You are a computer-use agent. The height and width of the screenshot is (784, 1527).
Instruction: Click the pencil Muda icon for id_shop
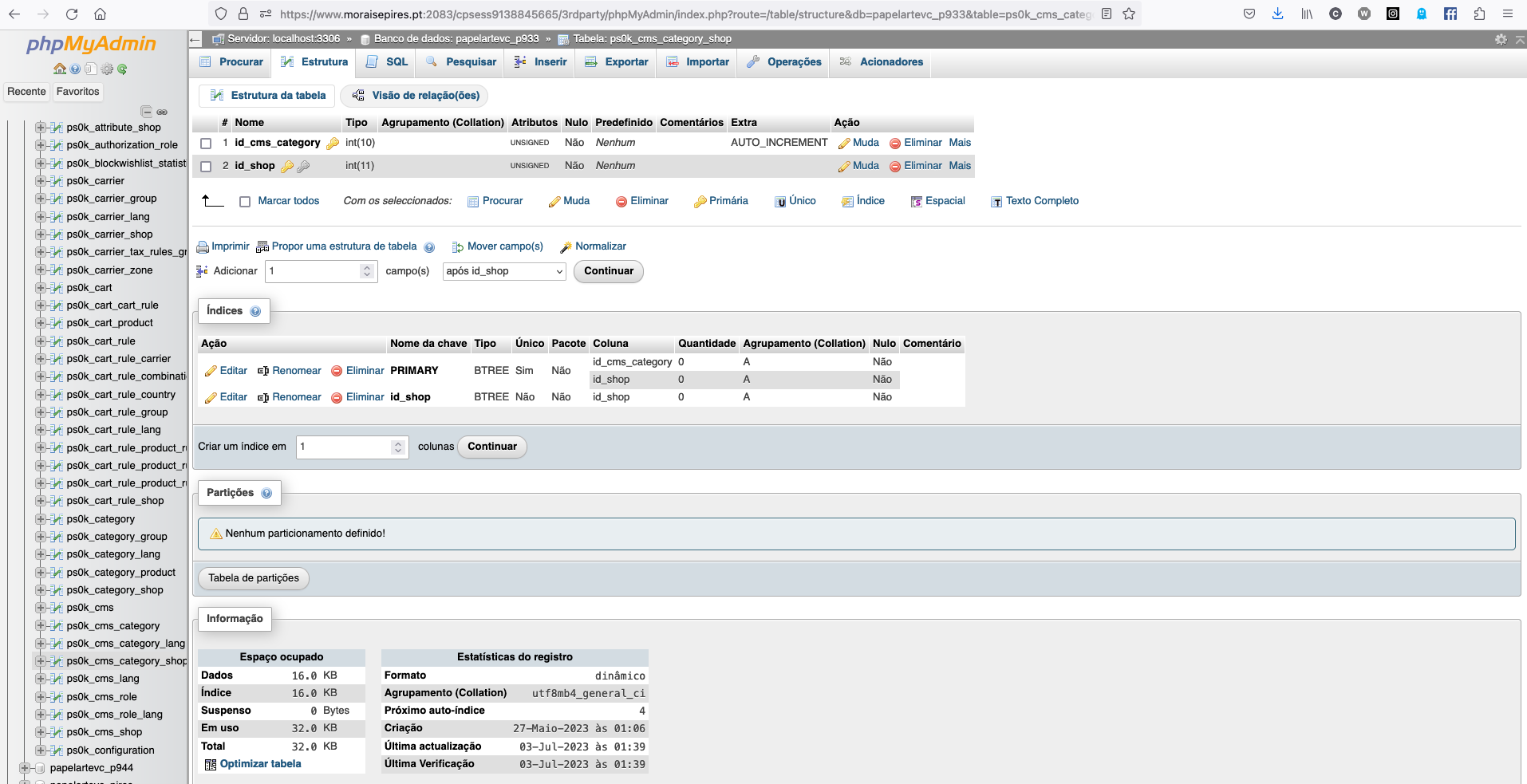844,167
